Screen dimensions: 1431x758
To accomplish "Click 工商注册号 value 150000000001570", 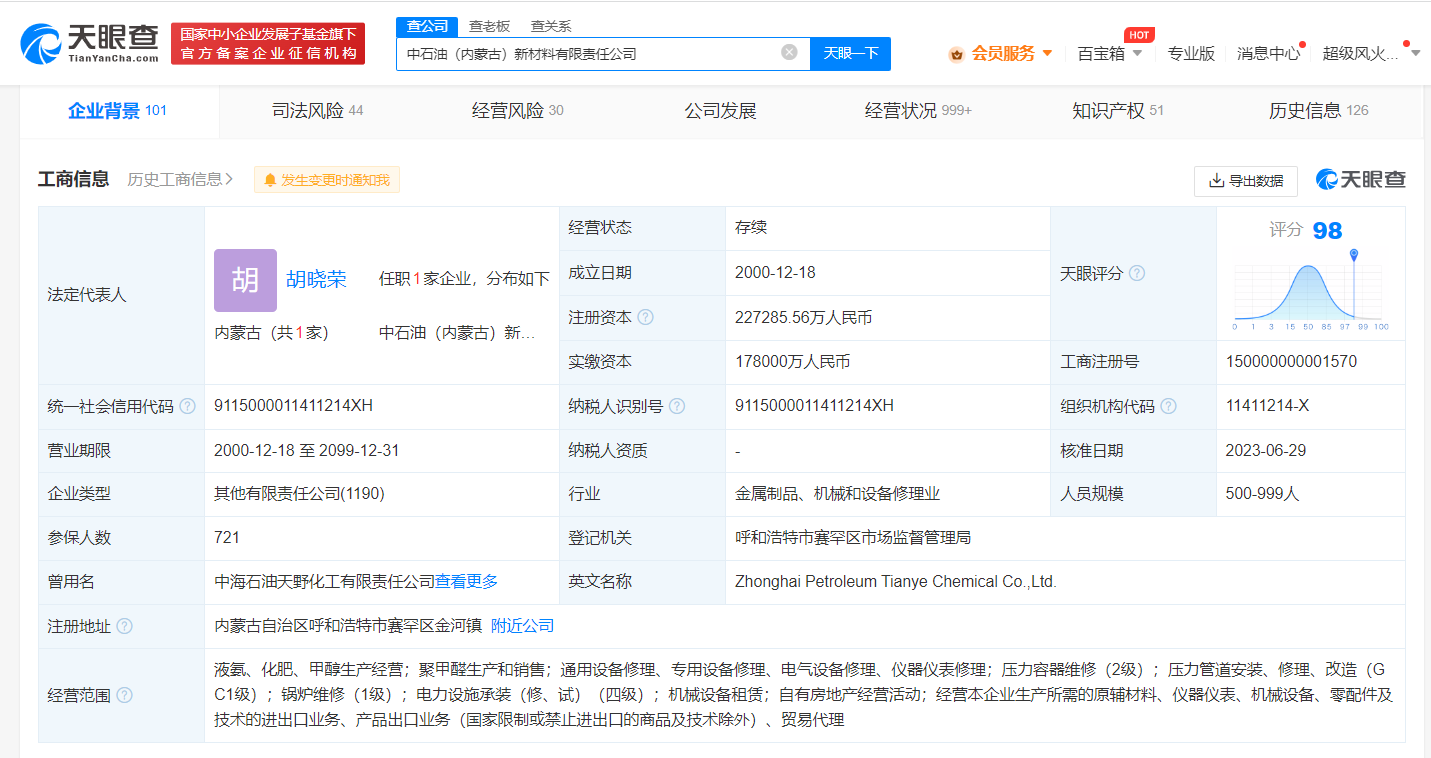I will 1291,362.
